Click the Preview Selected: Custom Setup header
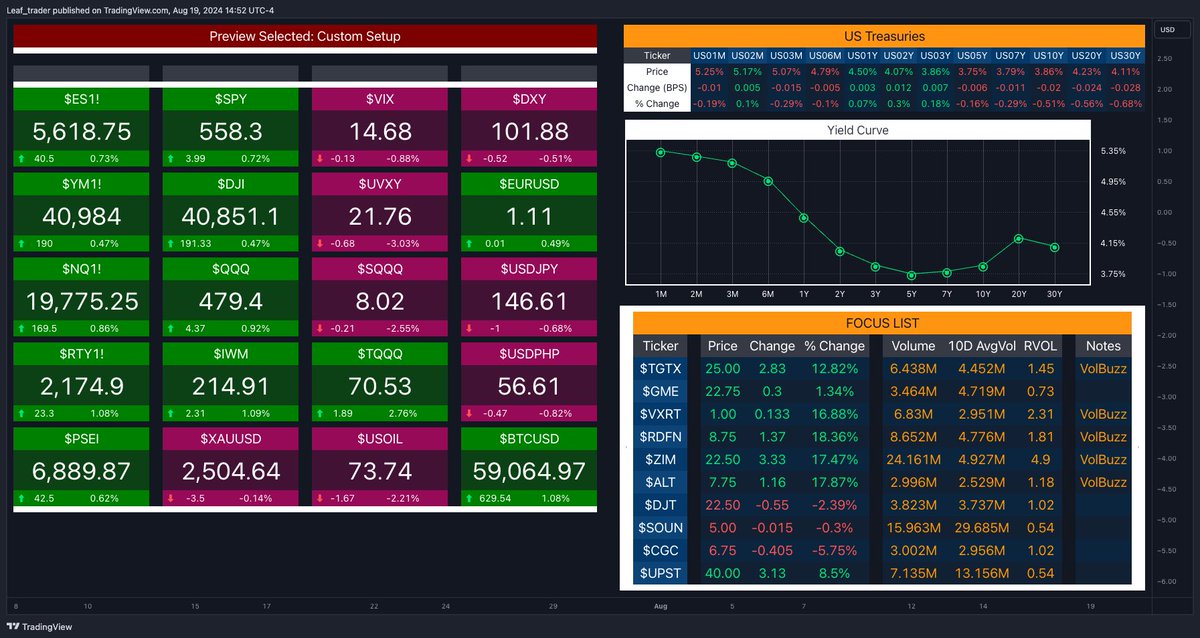 click(x=305, y=36)
